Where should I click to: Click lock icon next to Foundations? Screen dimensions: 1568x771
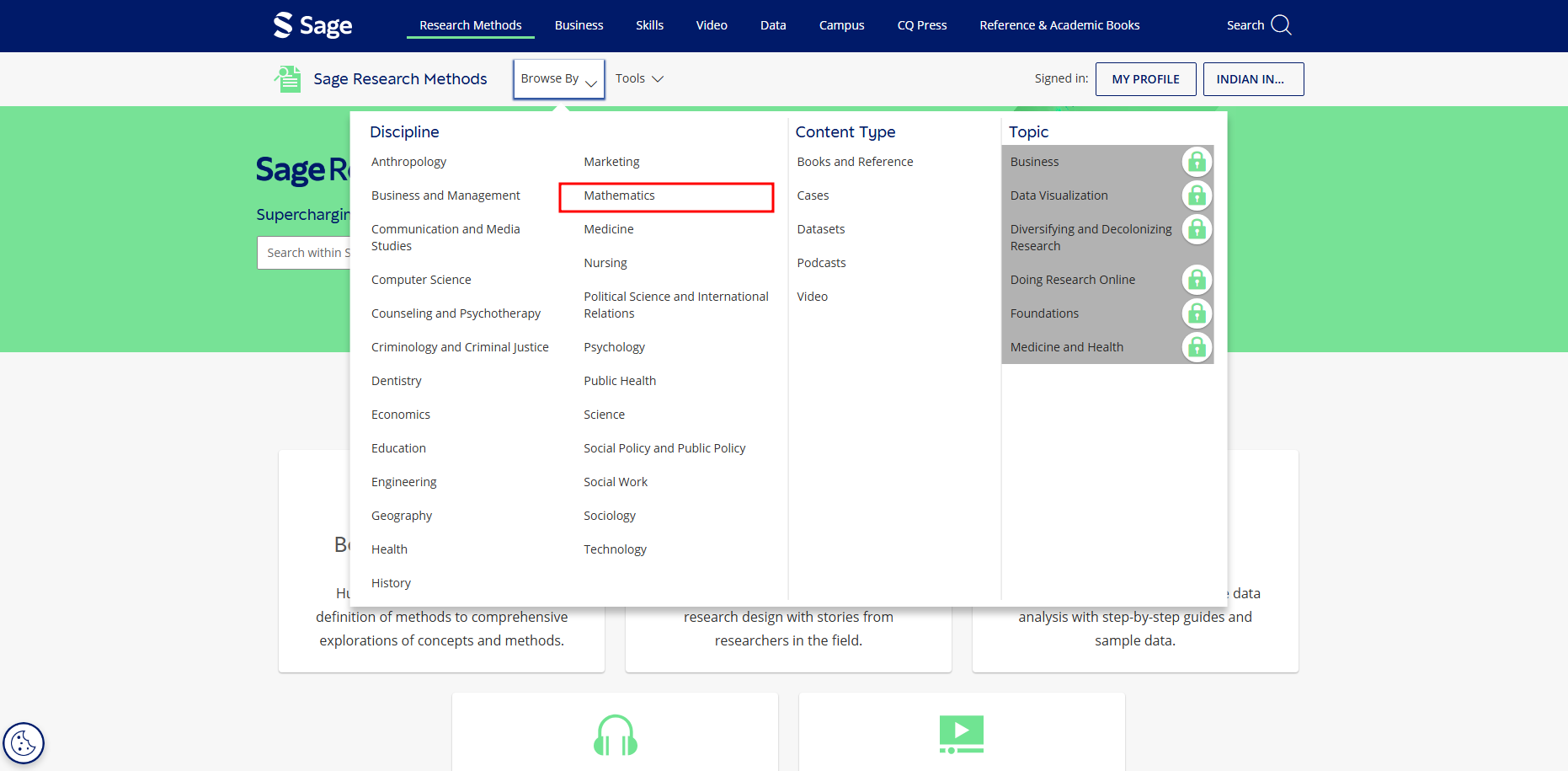(1196, 313)
